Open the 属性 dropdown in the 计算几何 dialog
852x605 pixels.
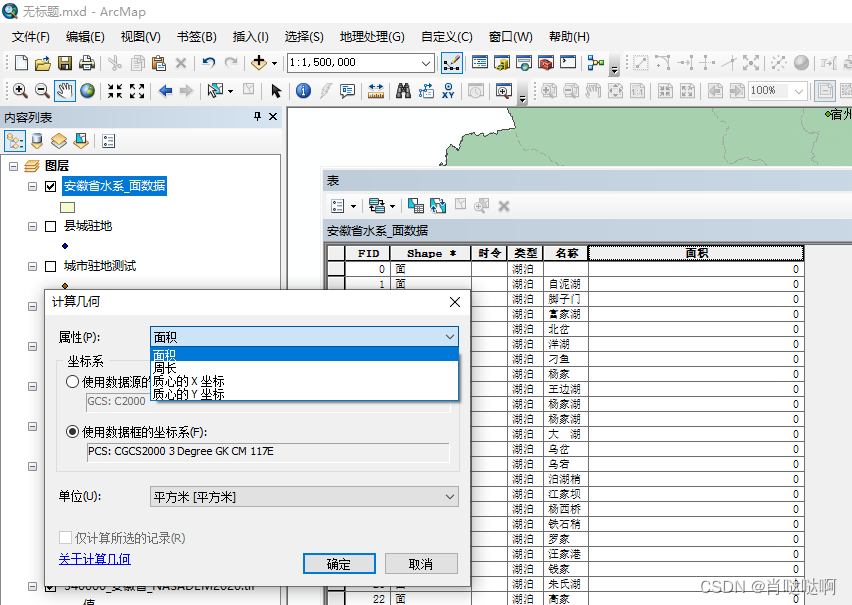[x=304, y=337]
